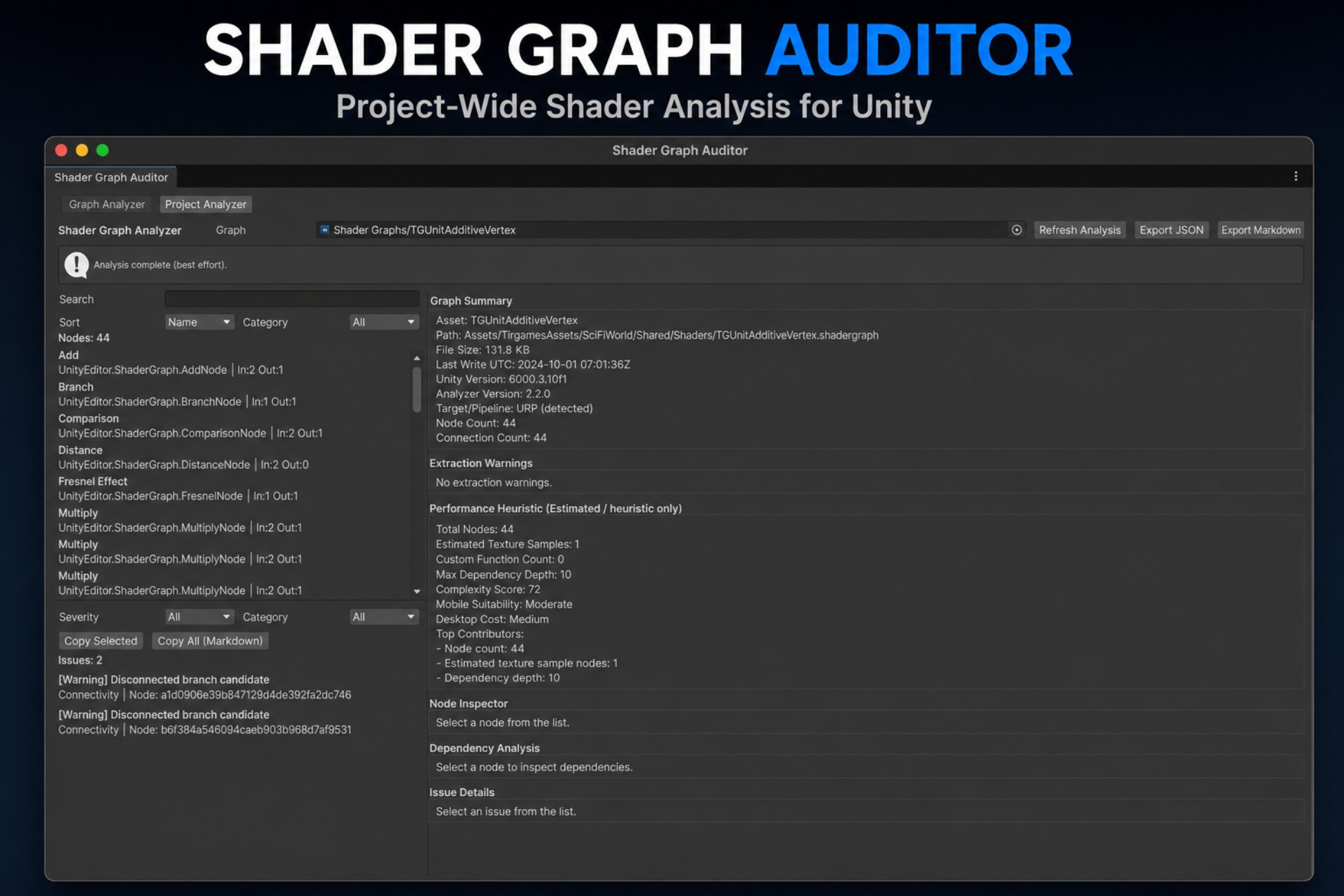Screen dimensions: 1344x896
Task: Click the Last Write UTC timestamp line
Action: [533, 365]
